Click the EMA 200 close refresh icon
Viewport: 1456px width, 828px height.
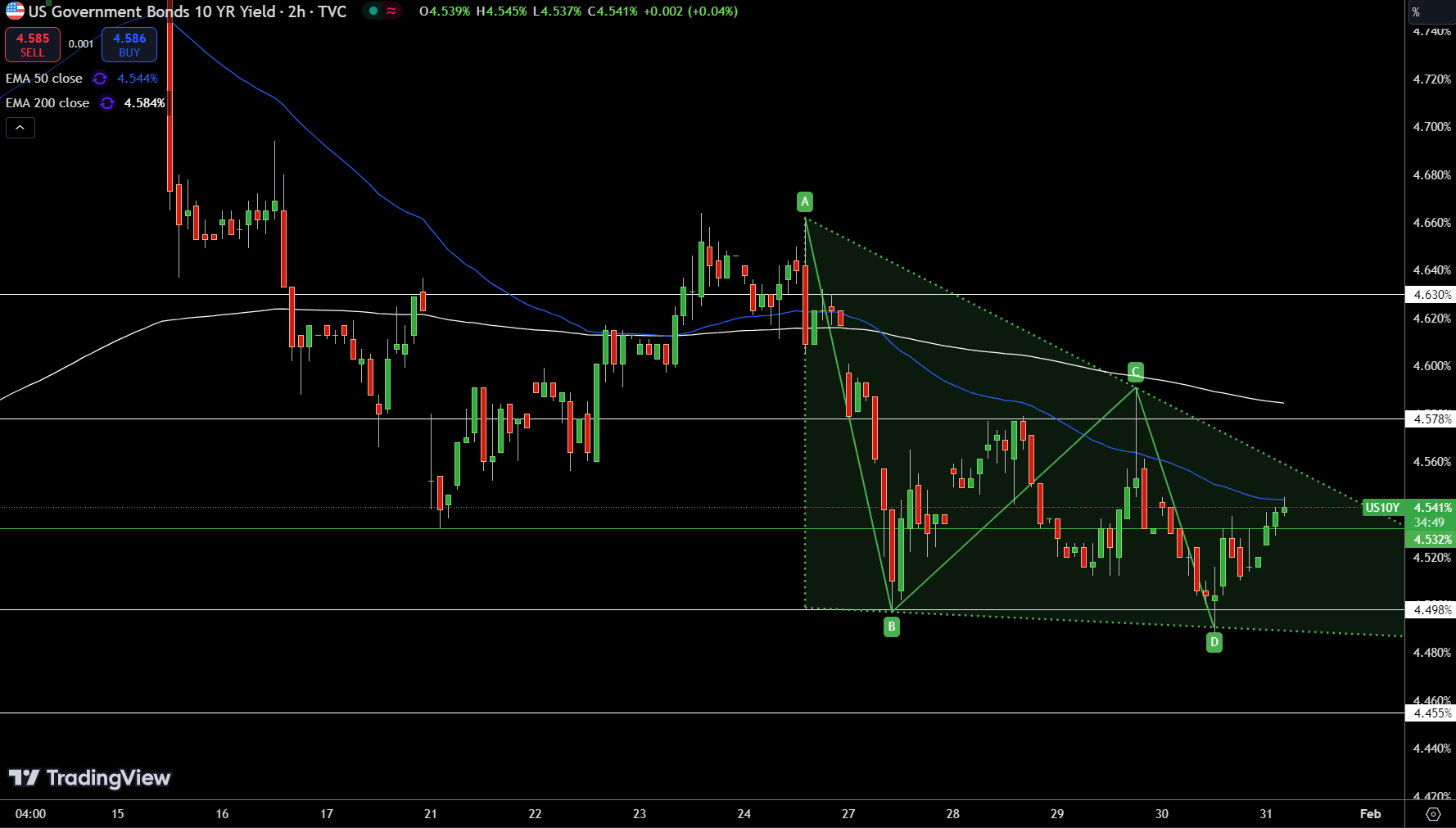tap(107, 103)
